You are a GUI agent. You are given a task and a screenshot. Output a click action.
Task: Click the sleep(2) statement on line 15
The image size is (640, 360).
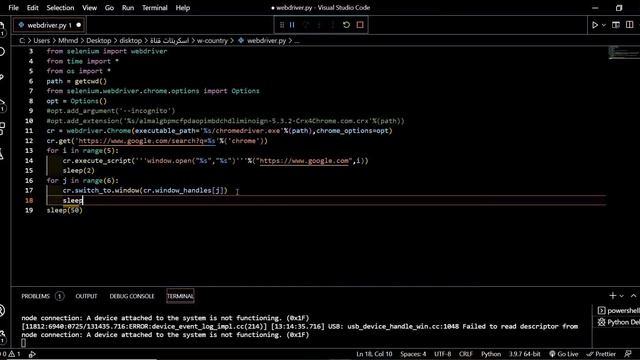78,171
